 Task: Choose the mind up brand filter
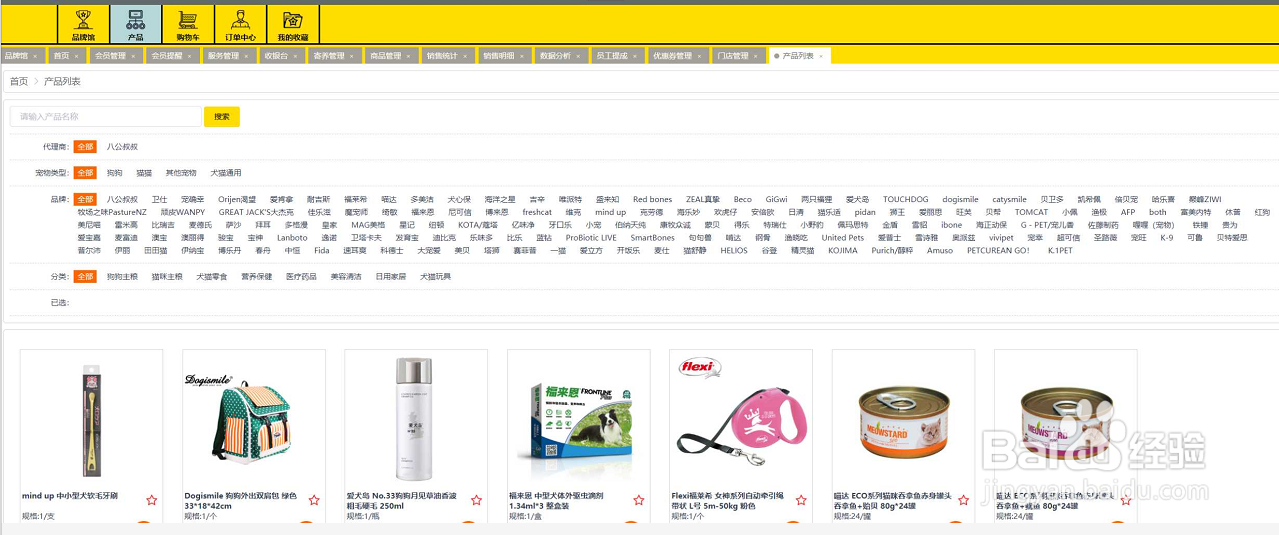(610, 212)
